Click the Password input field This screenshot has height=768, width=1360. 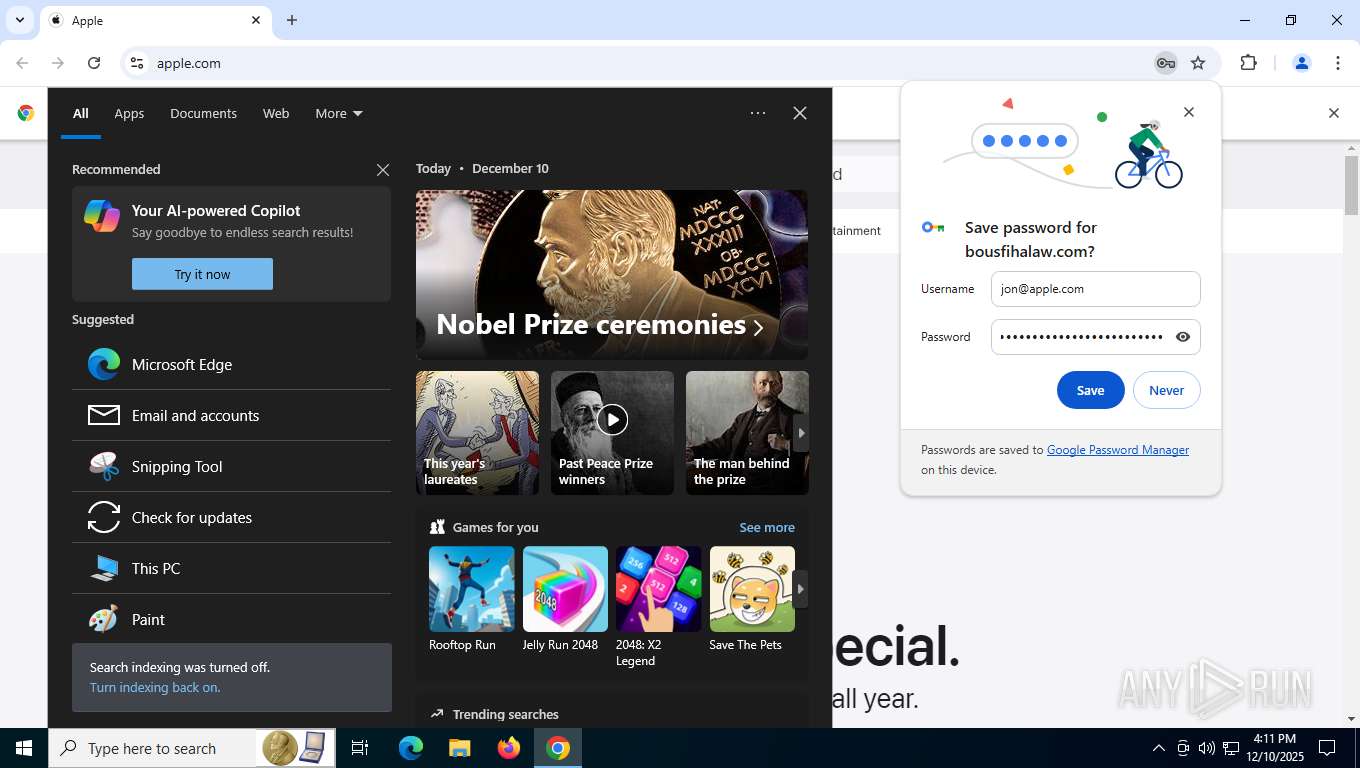[1095, 337]
